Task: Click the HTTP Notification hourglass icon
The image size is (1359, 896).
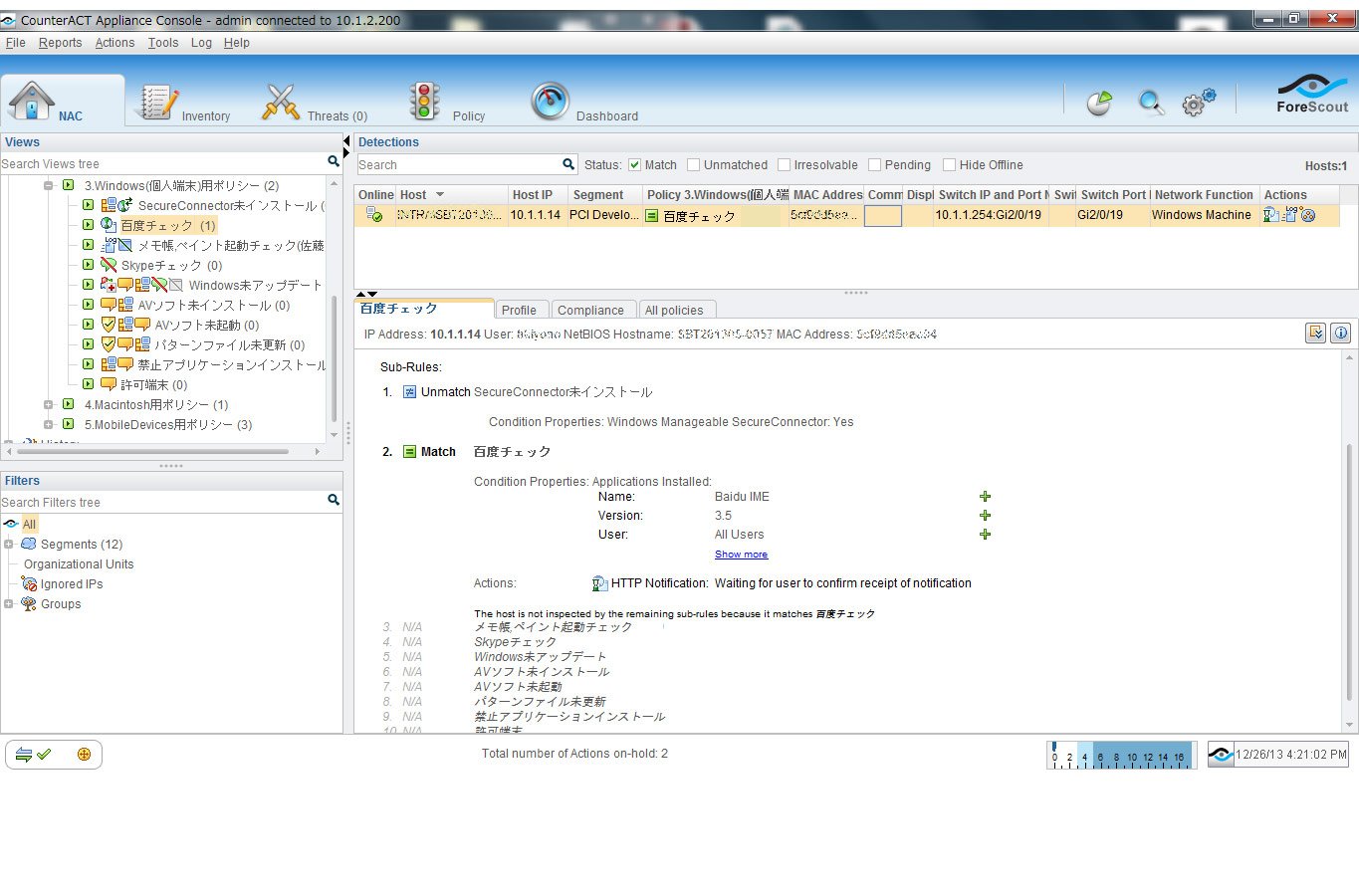Action: point(599,583)
